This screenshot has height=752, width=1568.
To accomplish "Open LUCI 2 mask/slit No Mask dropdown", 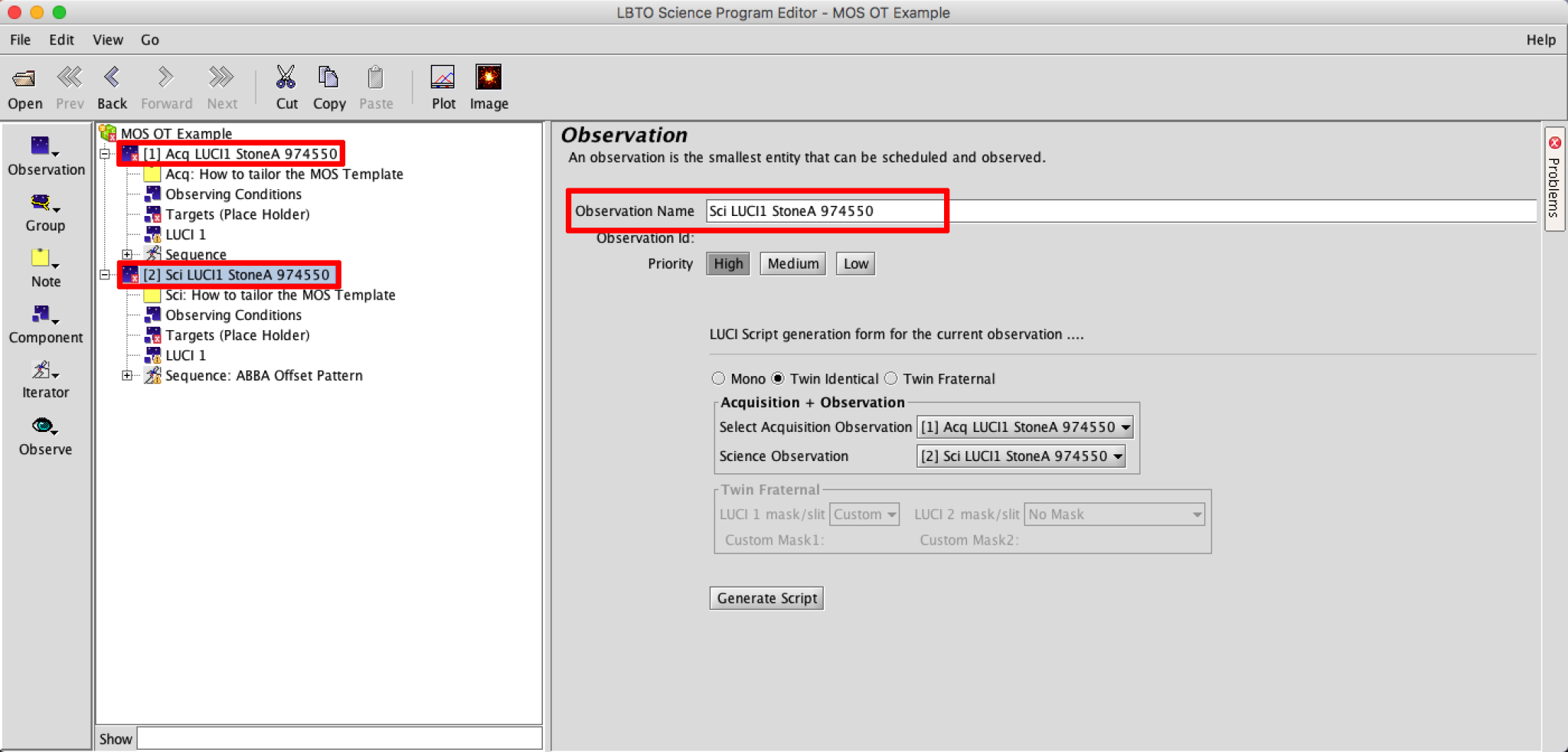I will tap(1115, 515).
